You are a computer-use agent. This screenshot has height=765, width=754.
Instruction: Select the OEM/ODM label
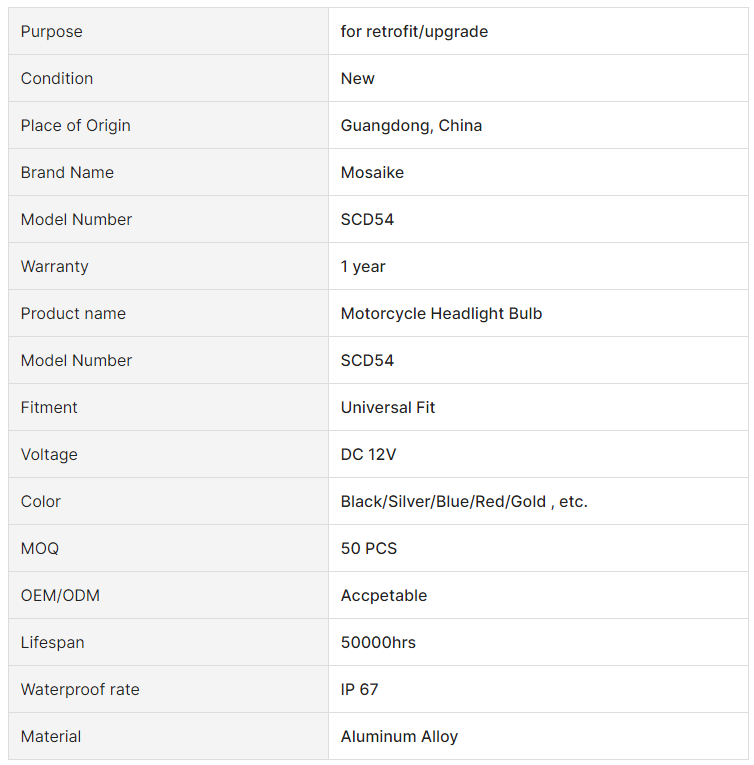point(60,595)
